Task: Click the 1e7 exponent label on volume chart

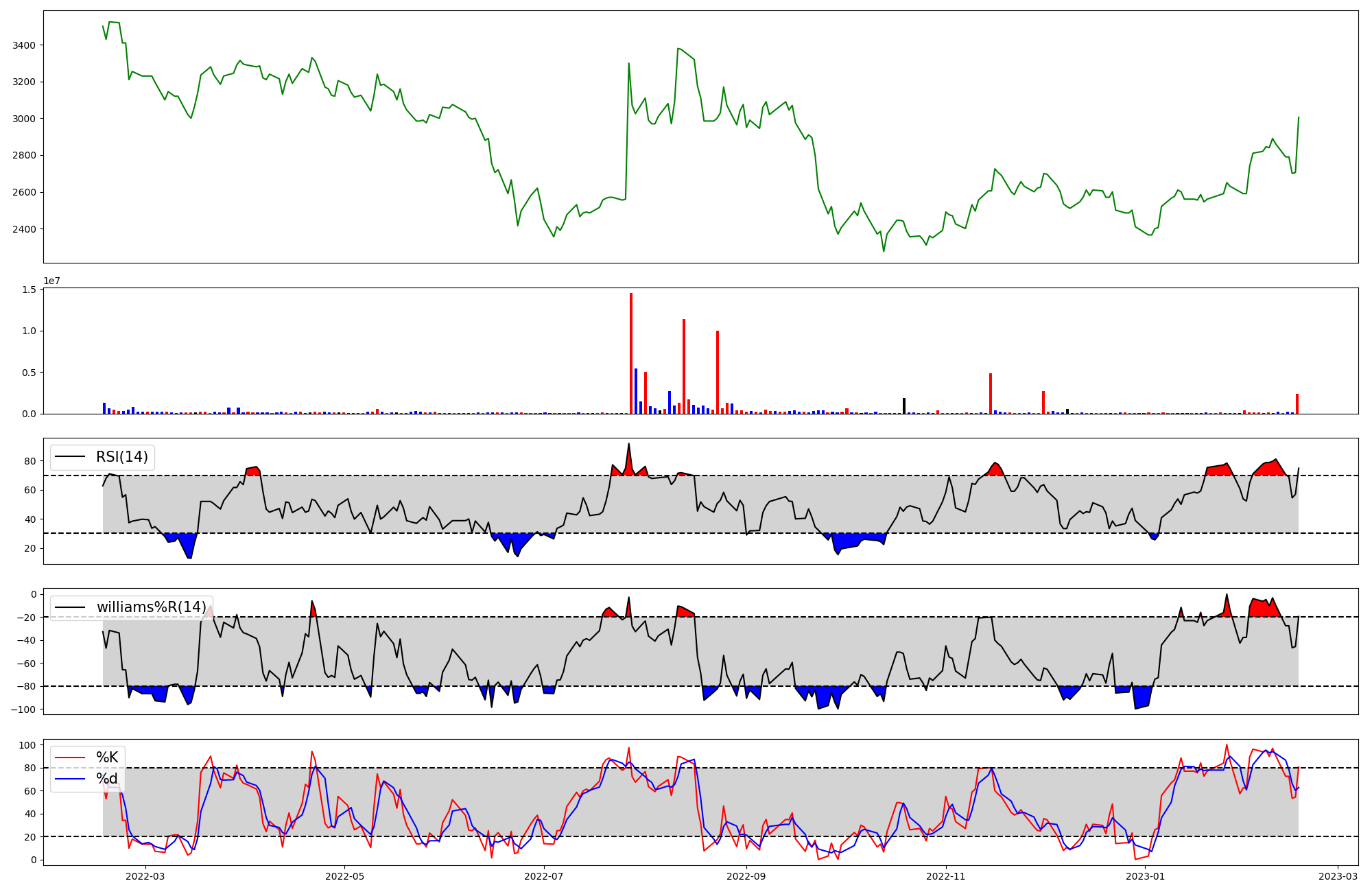Action: [x=52, y=281]
